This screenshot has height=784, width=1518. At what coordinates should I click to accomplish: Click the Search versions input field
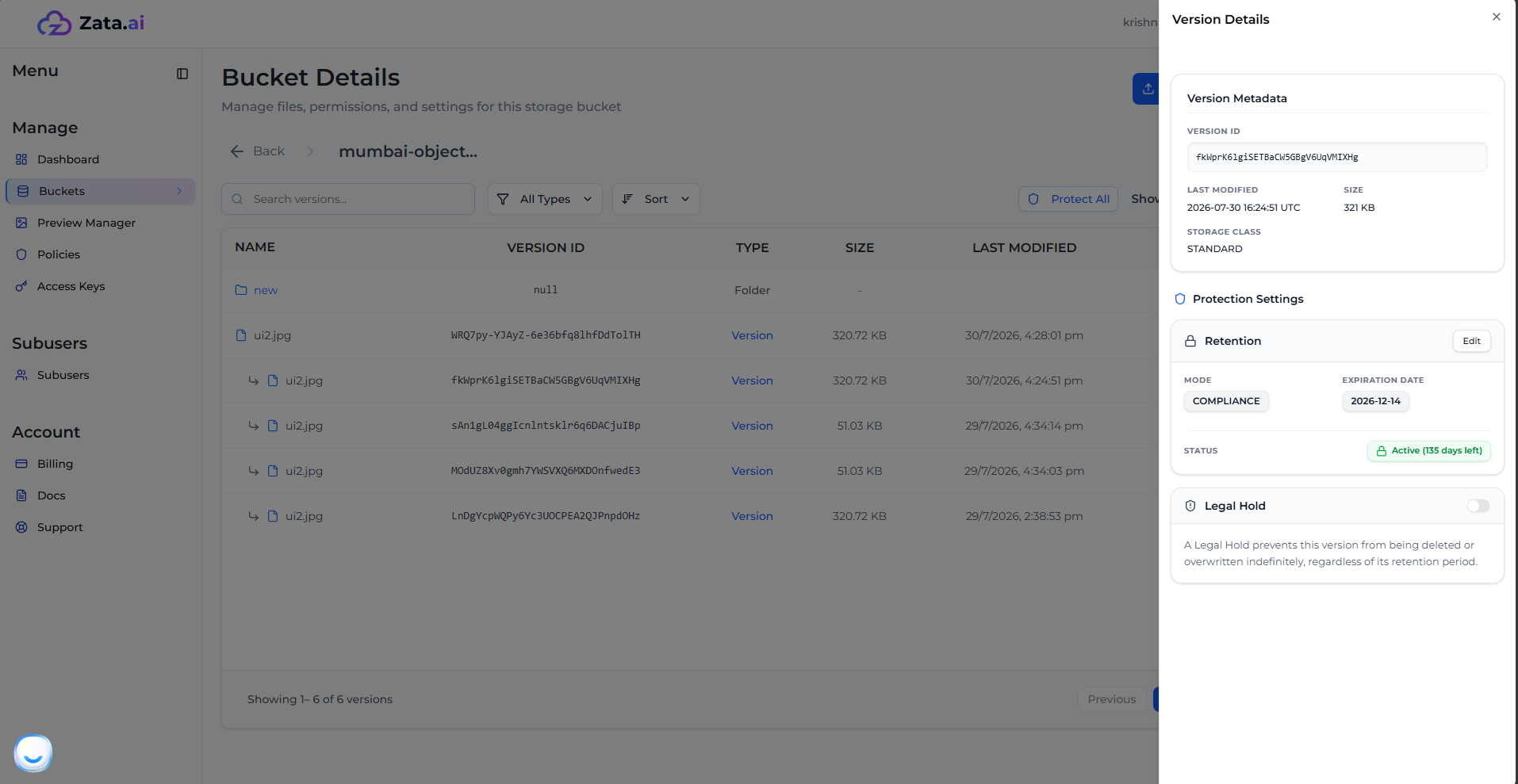(x=348, y=199)
